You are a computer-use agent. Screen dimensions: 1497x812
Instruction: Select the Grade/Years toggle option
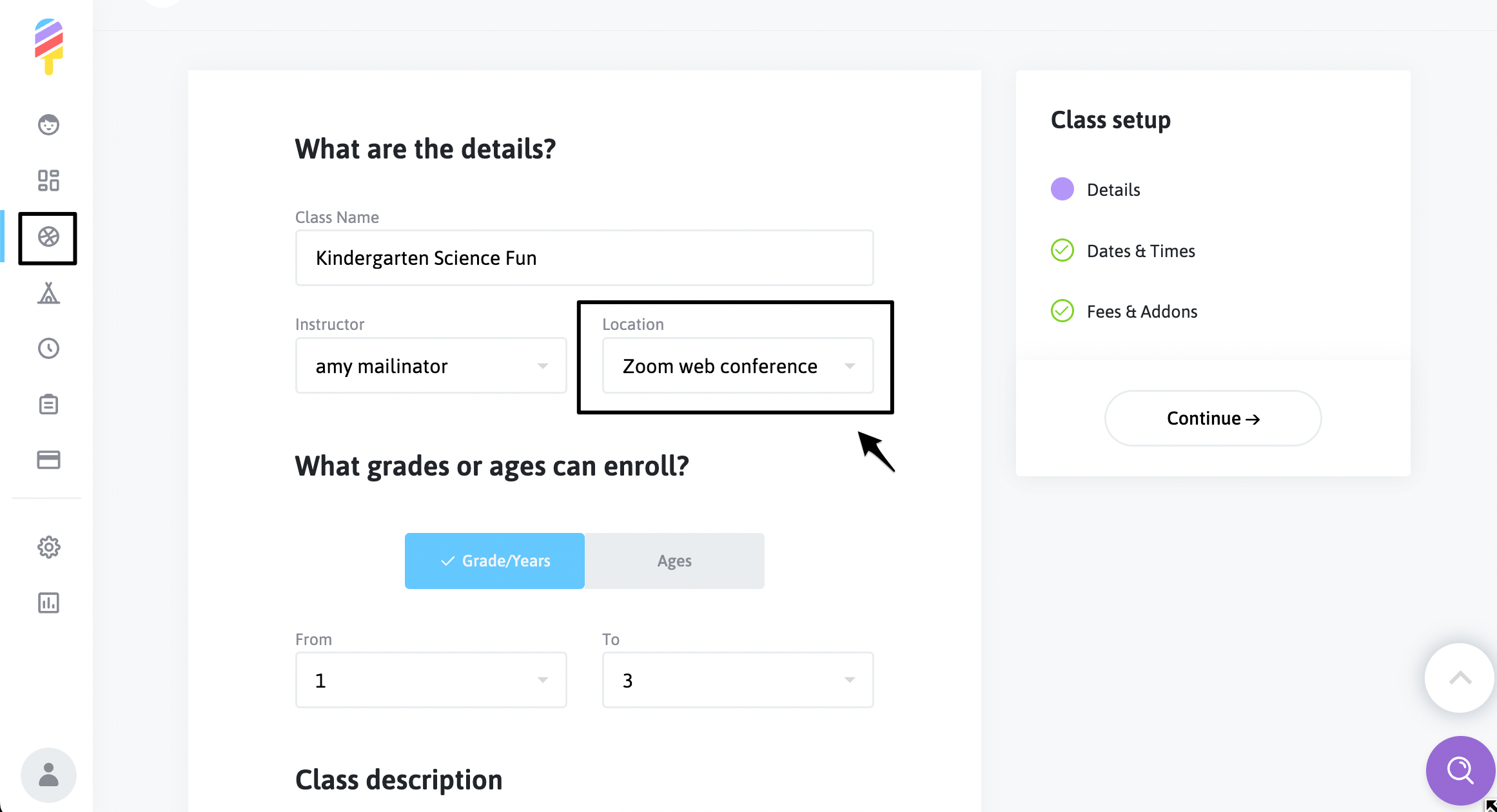494,561
